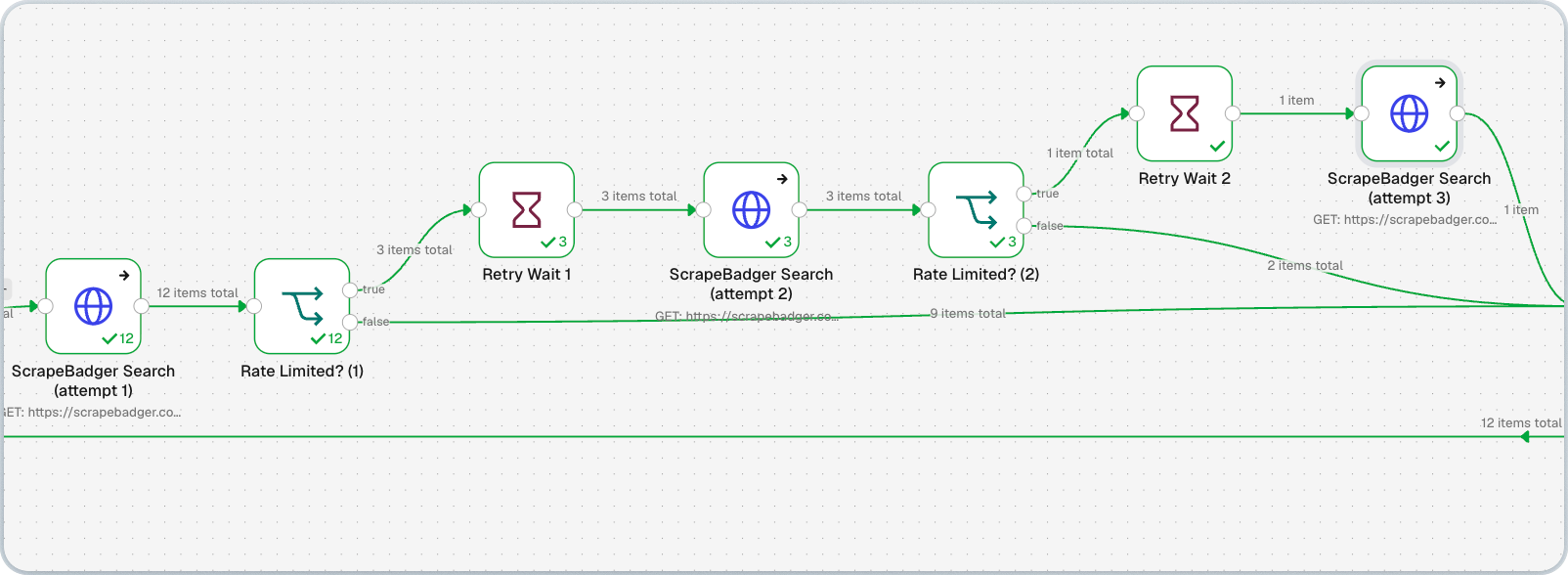Click the output connector of ScrapeBadger Search (attempt 3)
The image size is (1568, 575).
(x=1458, y=113)
